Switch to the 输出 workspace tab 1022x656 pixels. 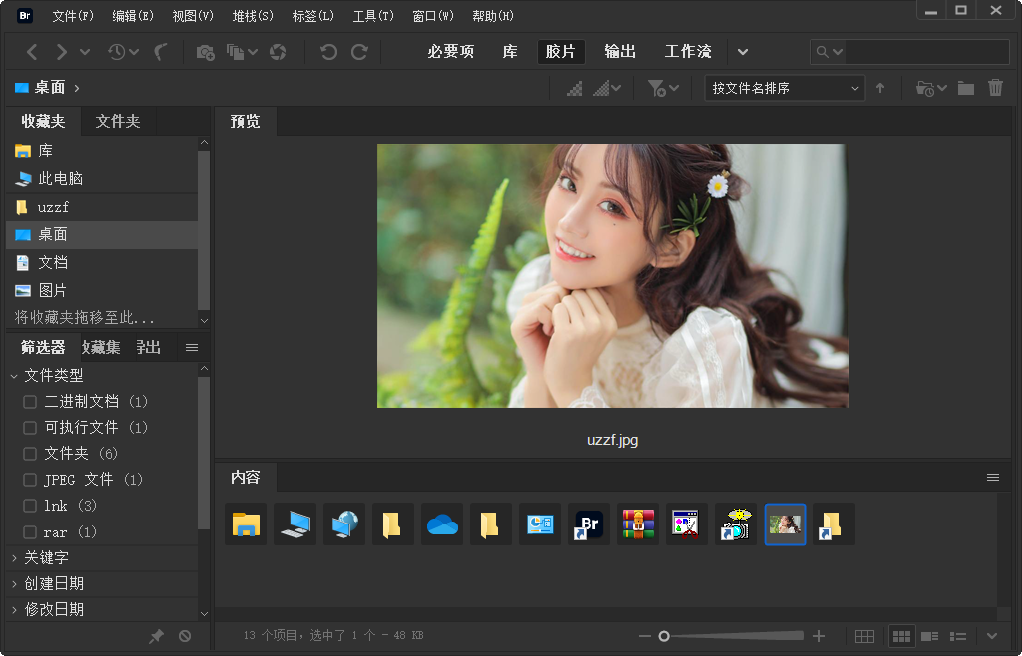(620, 52)
